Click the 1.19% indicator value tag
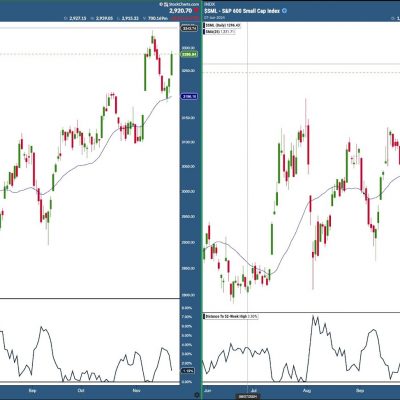This screenshot has width=400, height=400. coord(188,371)
